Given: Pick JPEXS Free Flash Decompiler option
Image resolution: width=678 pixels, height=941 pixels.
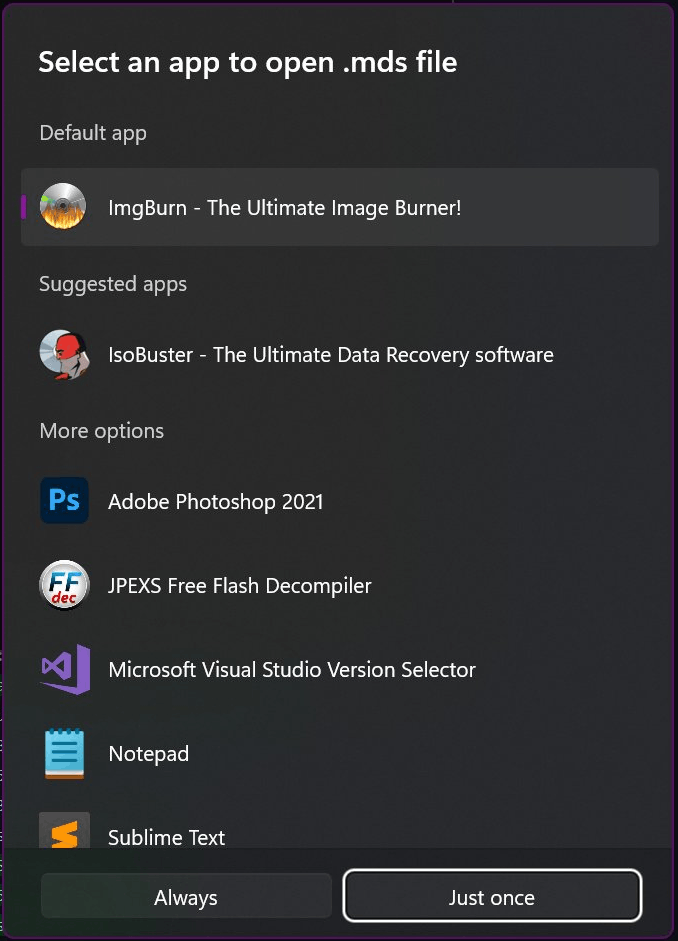Looking at the screenshot, I should tap(340, 585).
